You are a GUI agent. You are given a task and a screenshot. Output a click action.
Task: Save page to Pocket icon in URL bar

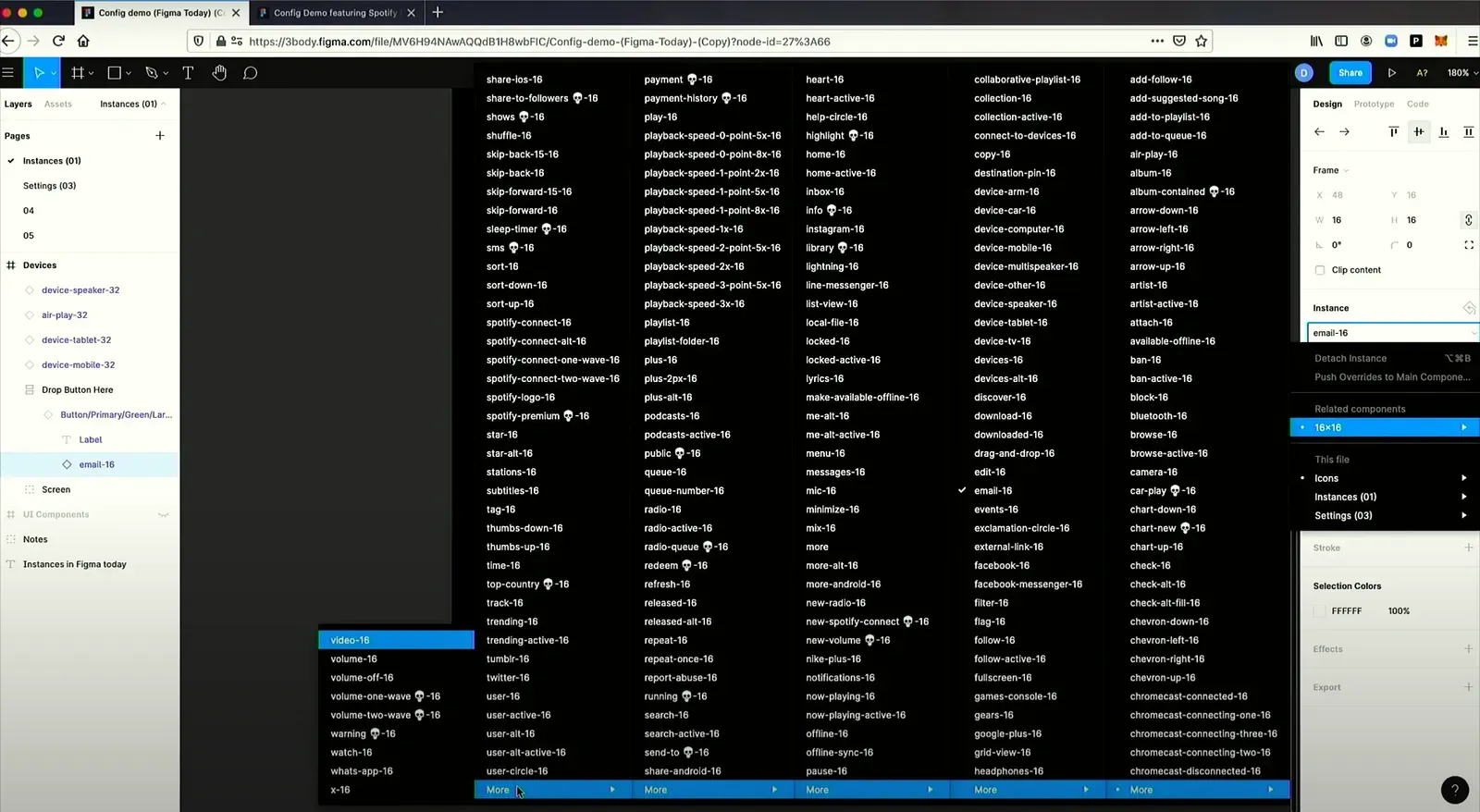(1179, 41)
